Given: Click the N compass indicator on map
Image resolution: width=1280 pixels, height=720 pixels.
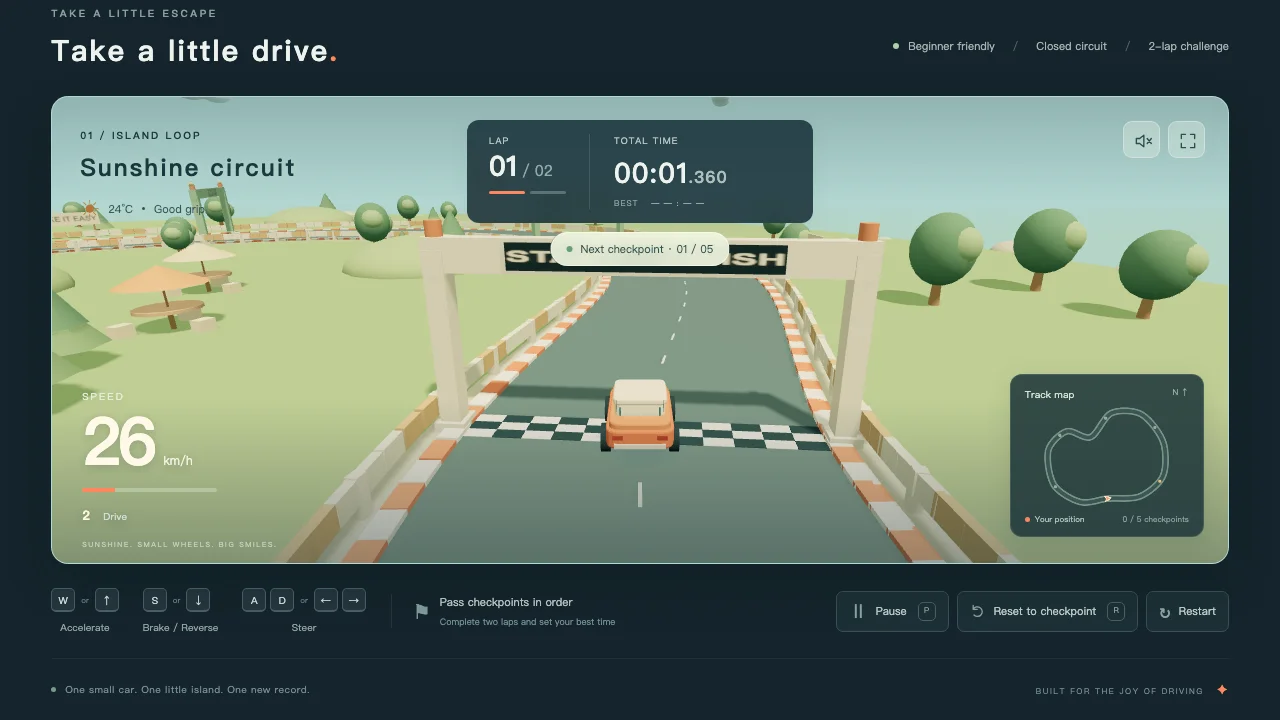Looking at the screenshot, I should (1180, 392).
